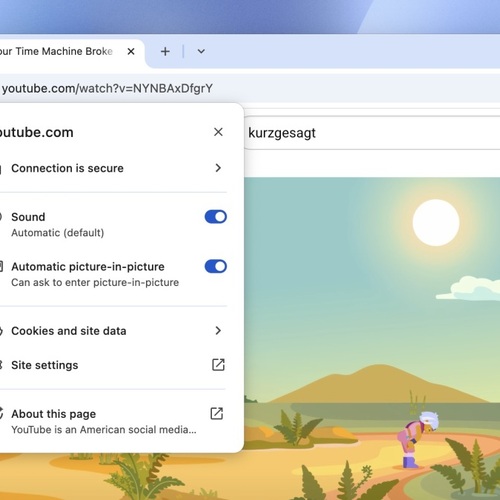Close the Time Machine Broke tab

tap(131, 51)
